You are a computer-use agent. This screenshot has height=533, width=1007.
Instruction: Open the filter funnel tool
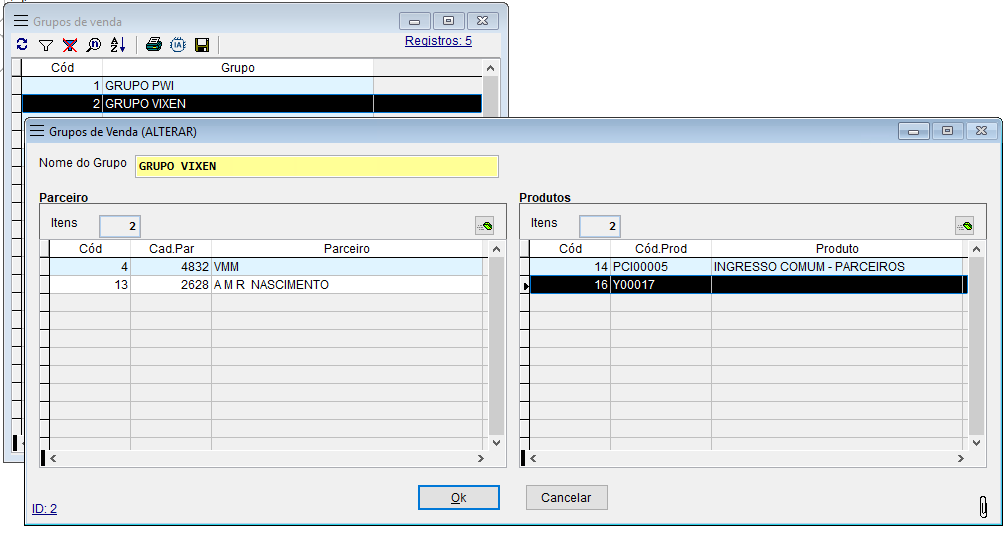pyautogui.click(x=46, y=45)
